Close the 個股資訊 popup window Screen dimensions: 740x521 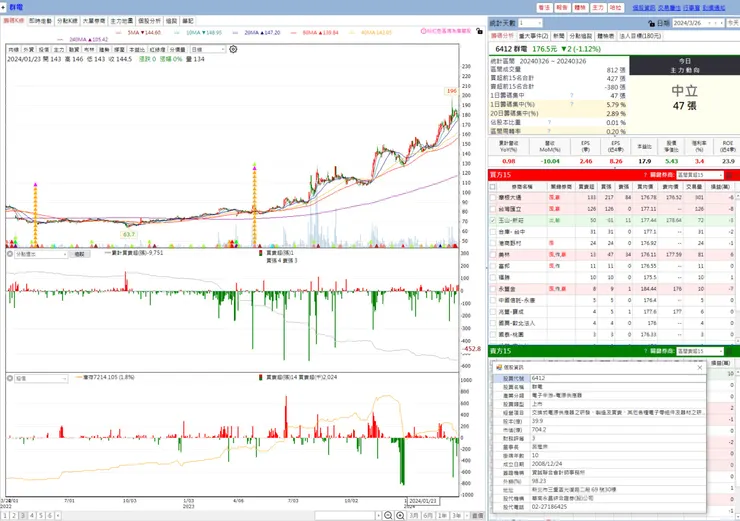pyautogui.click(x=700, y=367)
